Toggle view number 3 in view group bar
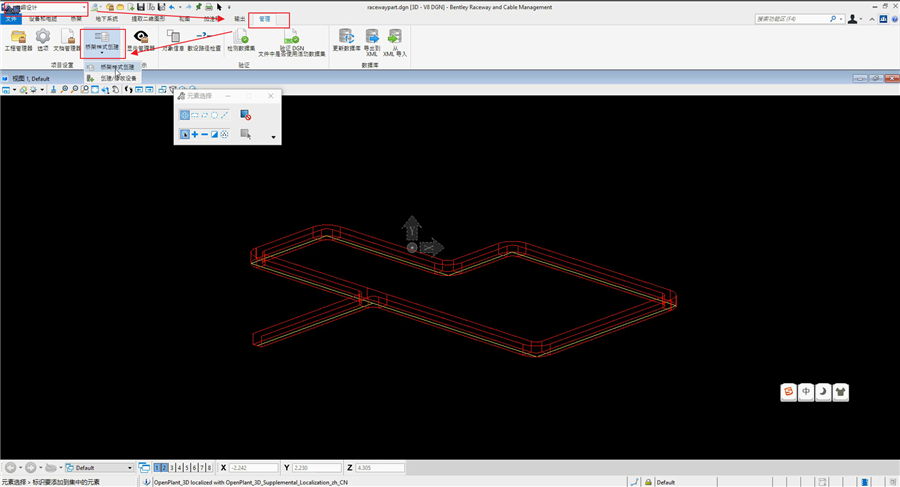Viewport: 900px width, 487px height. pos(172,467)
